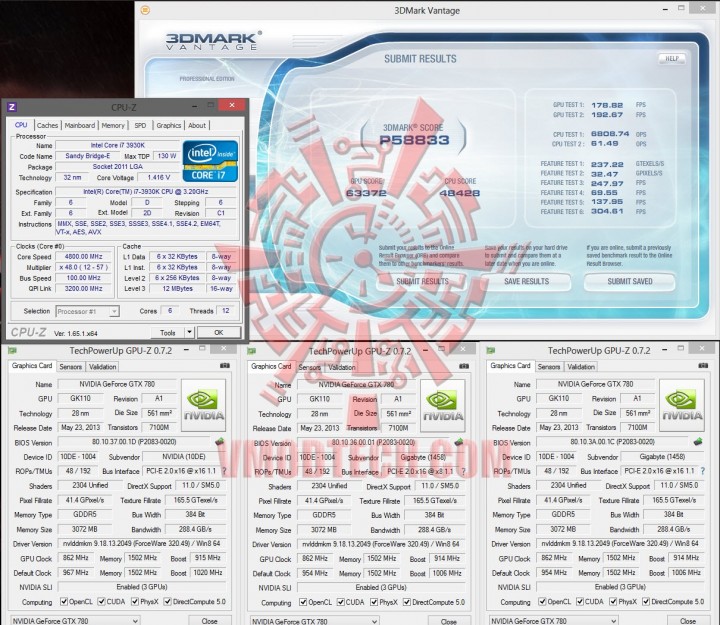Toggle OpenCL checkbox in middle GPU-Z window
Image resolution: width=720 pixels, height=625 pixels.
pos(303,602)
